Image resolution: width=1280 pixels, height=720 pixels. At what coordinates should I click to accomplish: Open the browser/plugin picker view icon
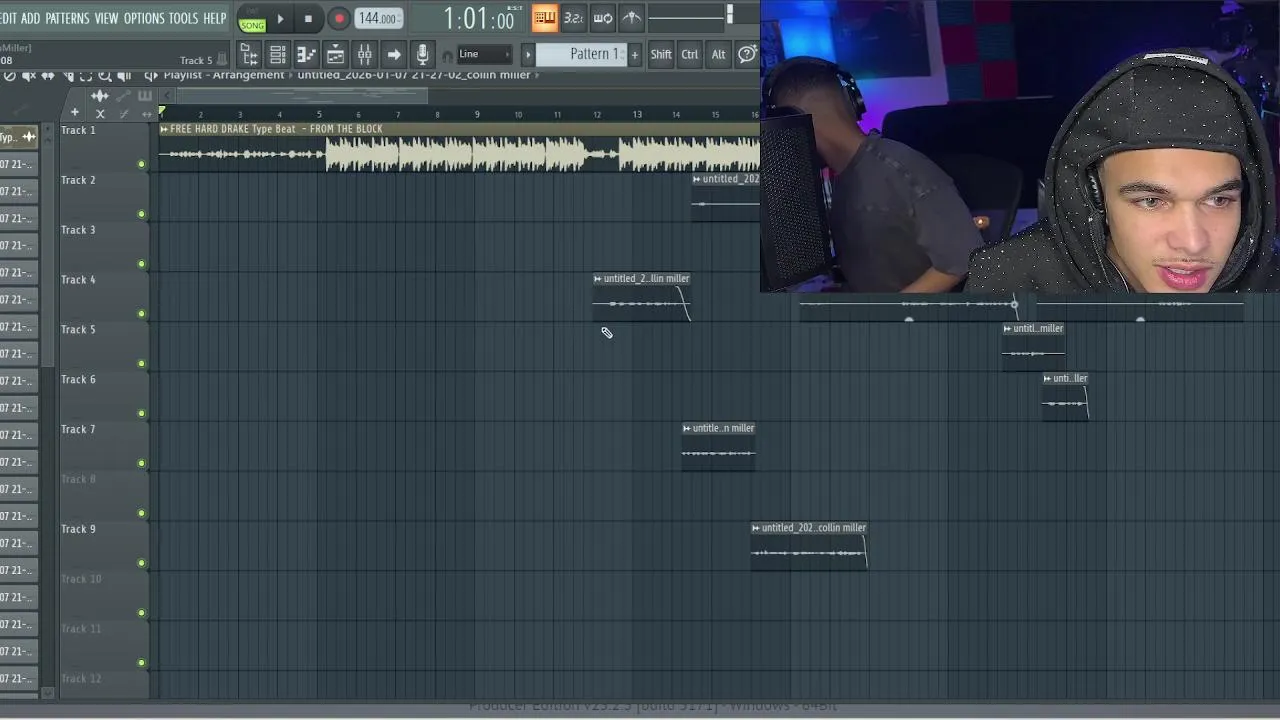249,54
